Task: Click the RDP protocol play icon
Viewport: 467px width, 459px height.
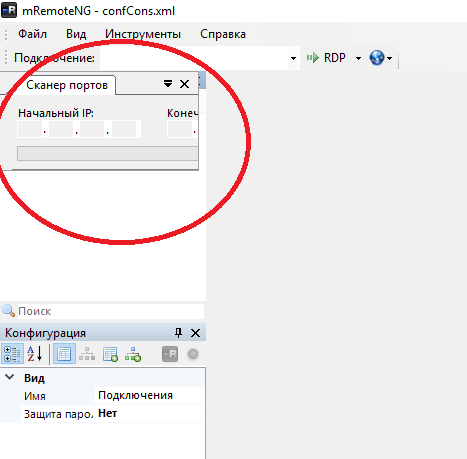Action: coord(313,58)
